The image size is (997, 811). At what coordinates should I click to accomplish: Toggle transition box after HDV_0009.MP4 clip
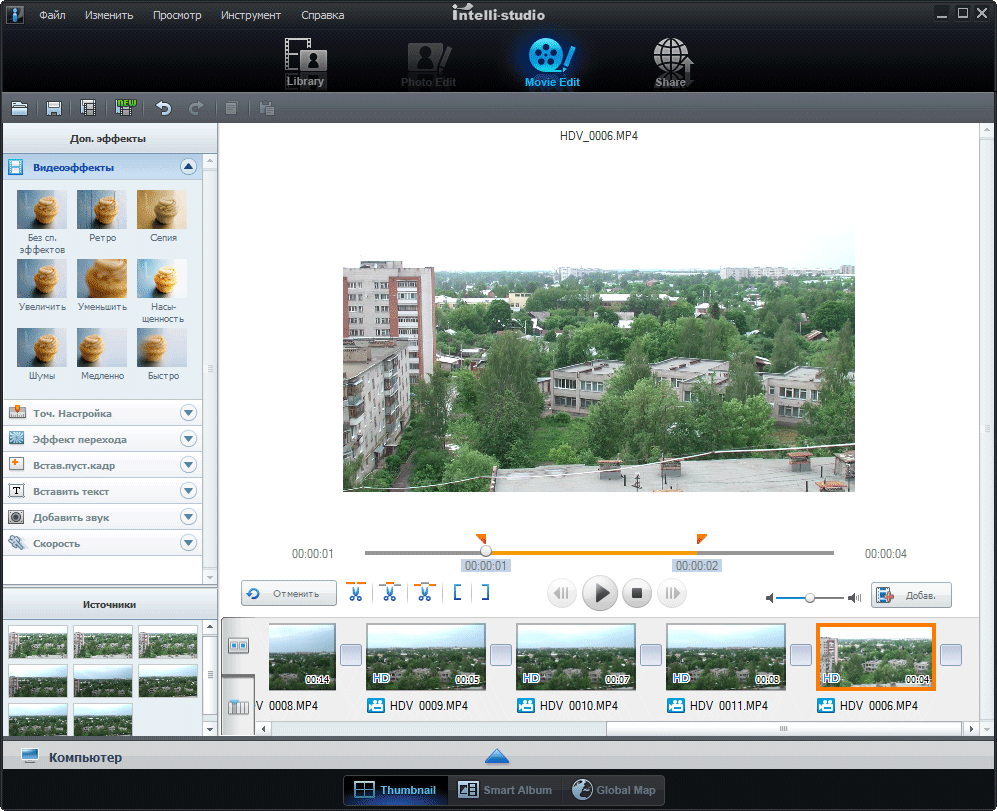[x=500, y=655]
